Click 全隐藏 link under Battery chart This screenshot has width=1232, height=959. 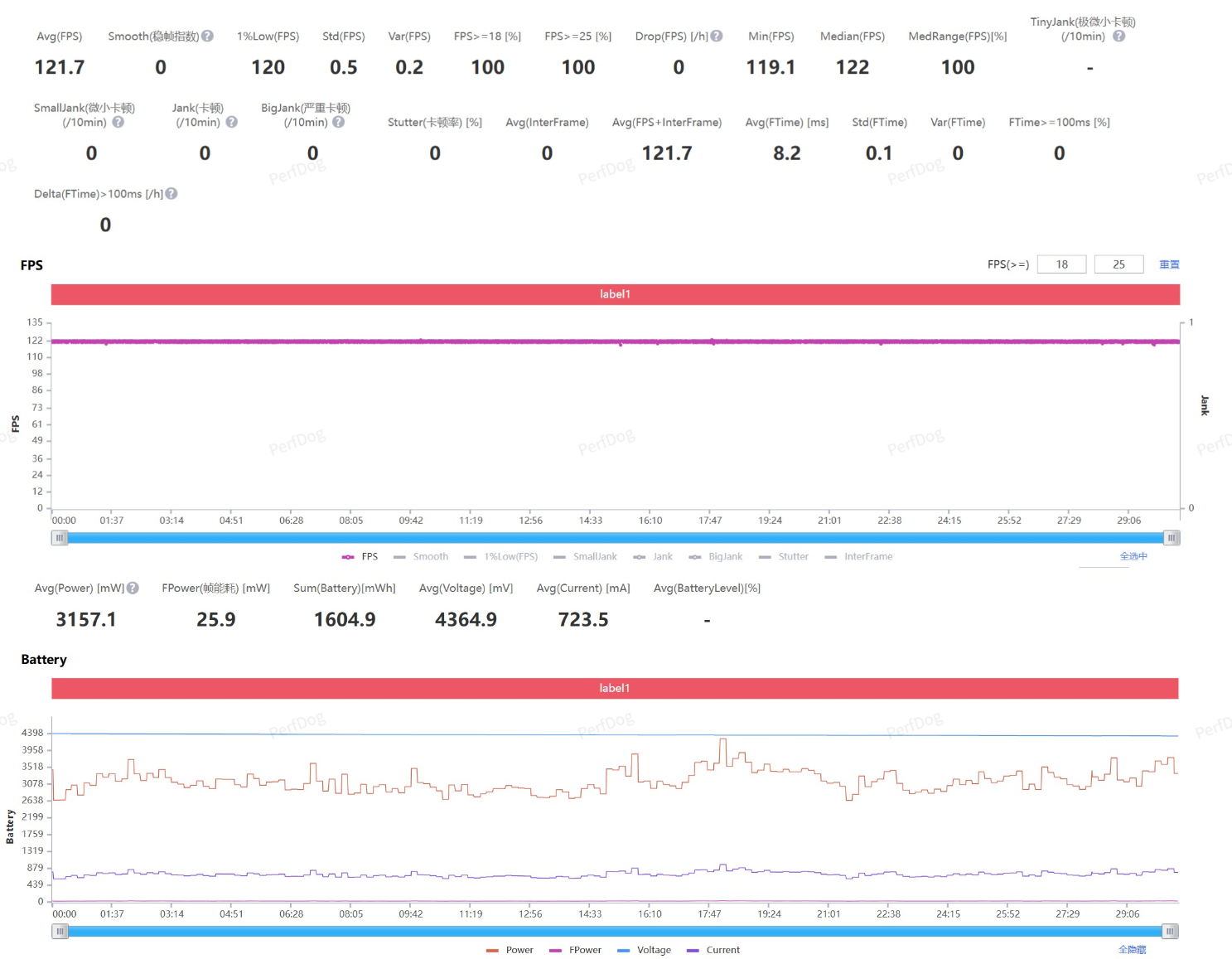1132,950
